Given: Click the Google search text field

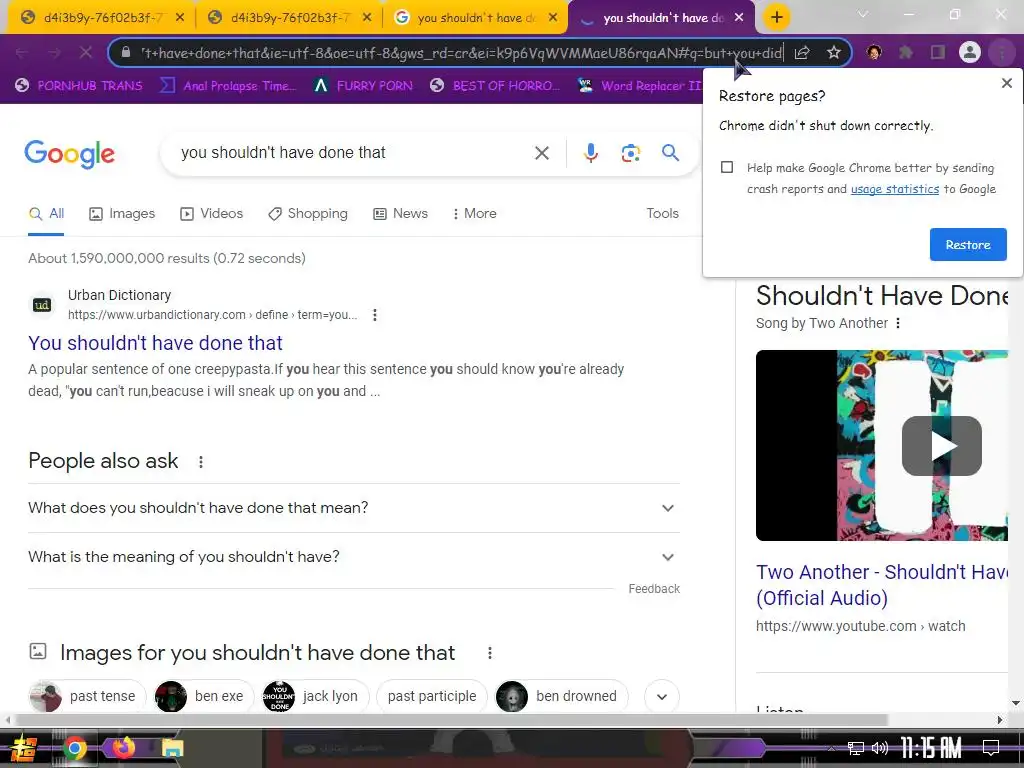Looking at the screenshot, I should [x=353, y=153].
